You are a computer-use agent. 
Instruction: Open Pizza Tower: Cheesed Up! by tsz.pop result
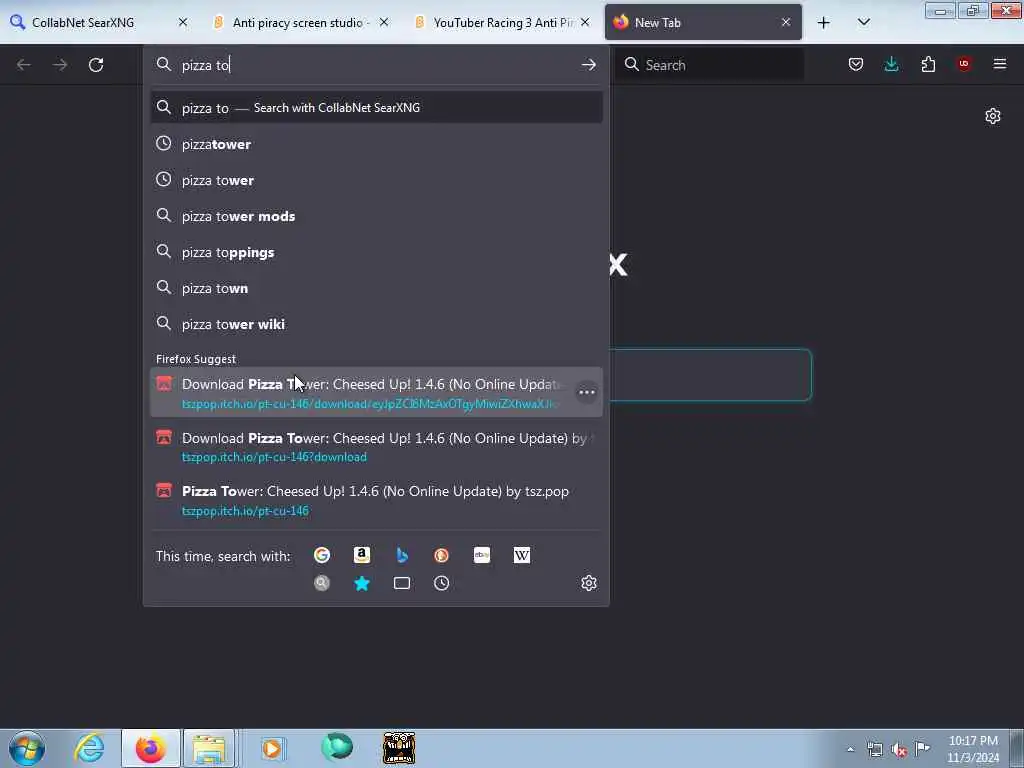376,500
